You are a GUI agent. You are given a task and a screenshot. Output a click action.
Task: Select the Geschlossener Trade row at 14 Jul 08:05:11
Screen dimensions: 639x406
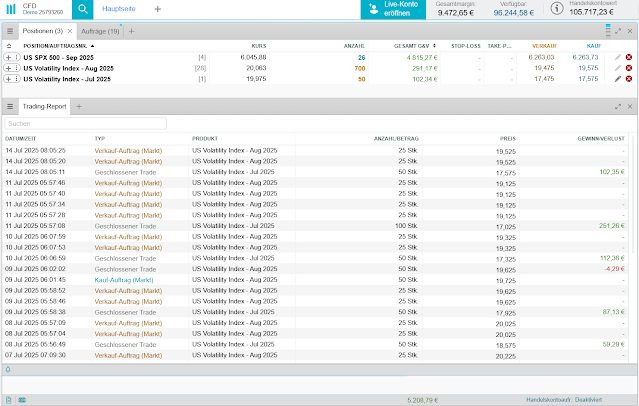(315, 172)
